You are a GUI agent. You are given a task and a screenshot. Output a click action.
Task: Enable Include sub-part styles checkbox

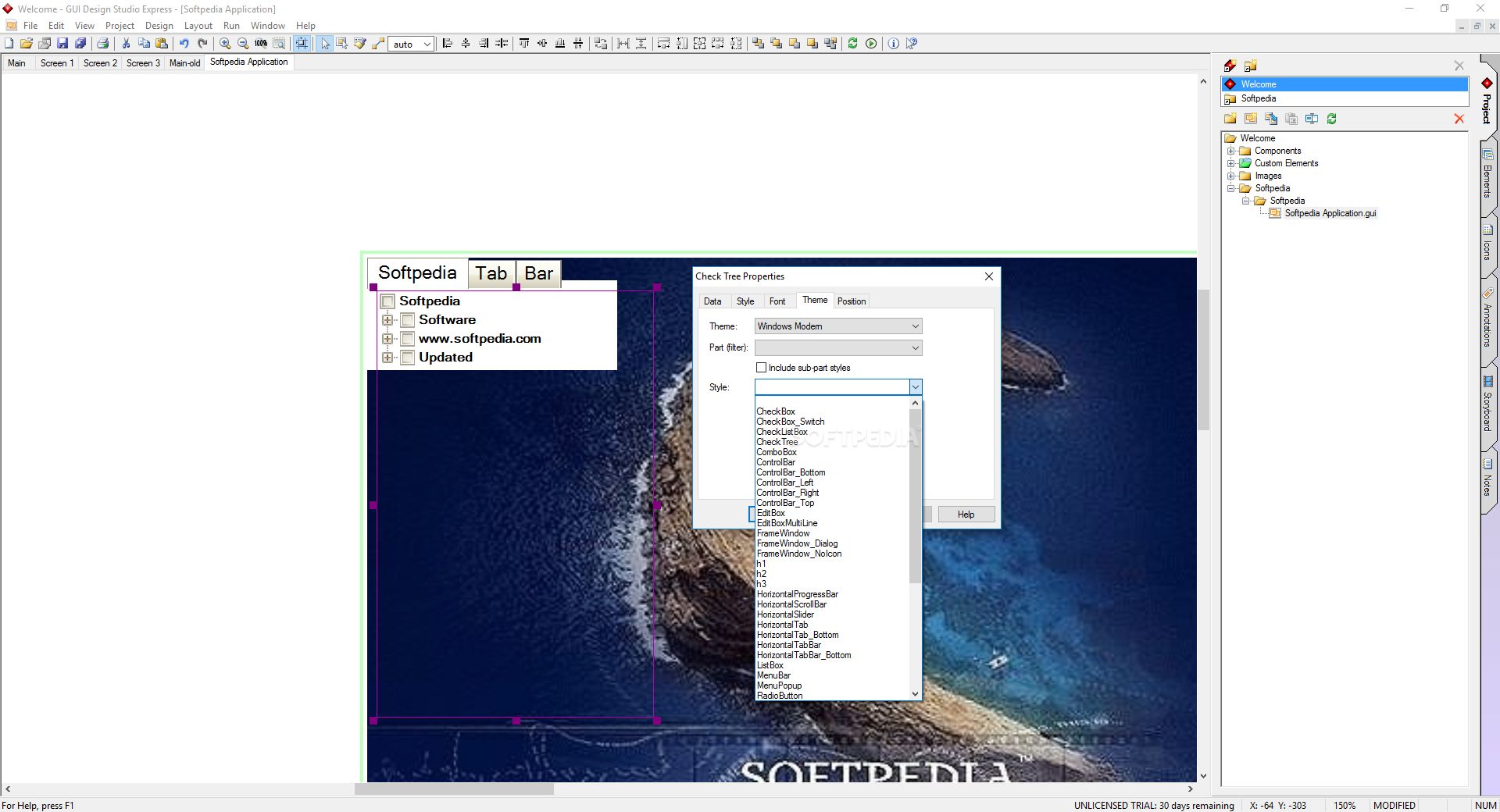point(761,368)
